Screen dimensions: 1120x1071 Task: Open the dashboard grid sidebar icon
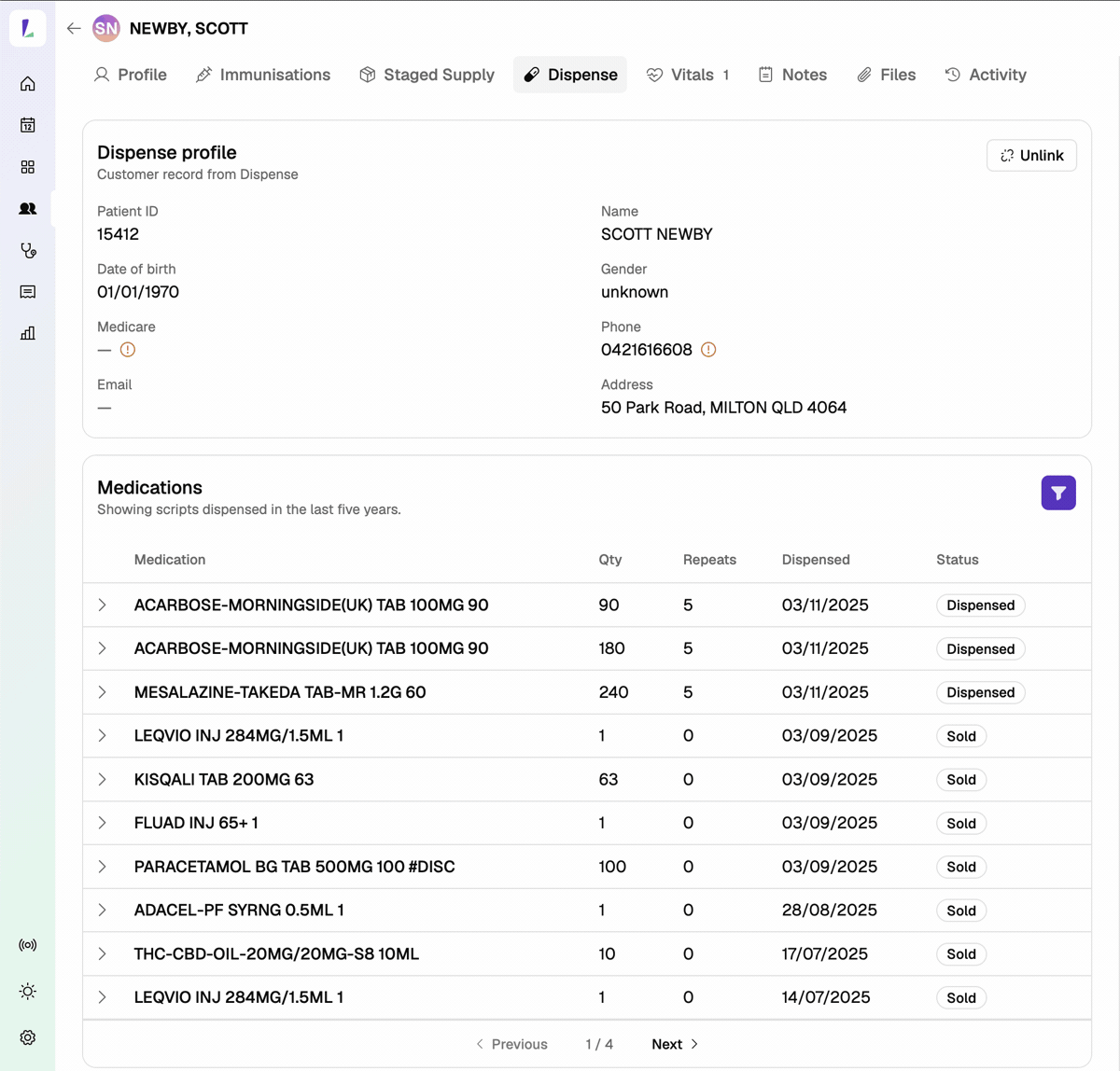click(x=28, y=167)
